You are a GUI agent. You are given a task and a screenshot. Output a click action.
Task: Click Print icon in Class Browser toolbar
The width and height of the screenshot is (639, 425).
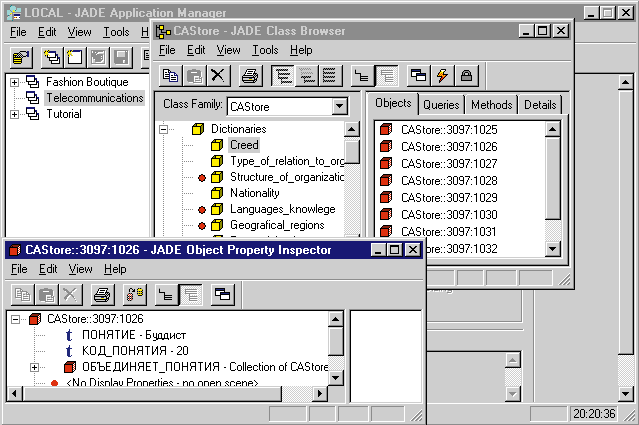click(250, 76)
